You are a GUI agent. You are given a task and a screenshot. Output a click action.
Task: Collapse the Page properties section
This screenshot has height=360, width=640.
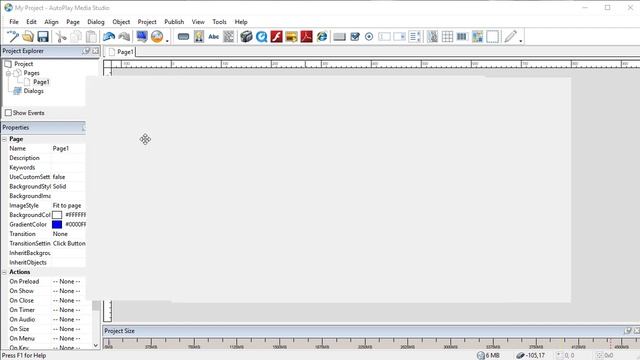(4, 139)
